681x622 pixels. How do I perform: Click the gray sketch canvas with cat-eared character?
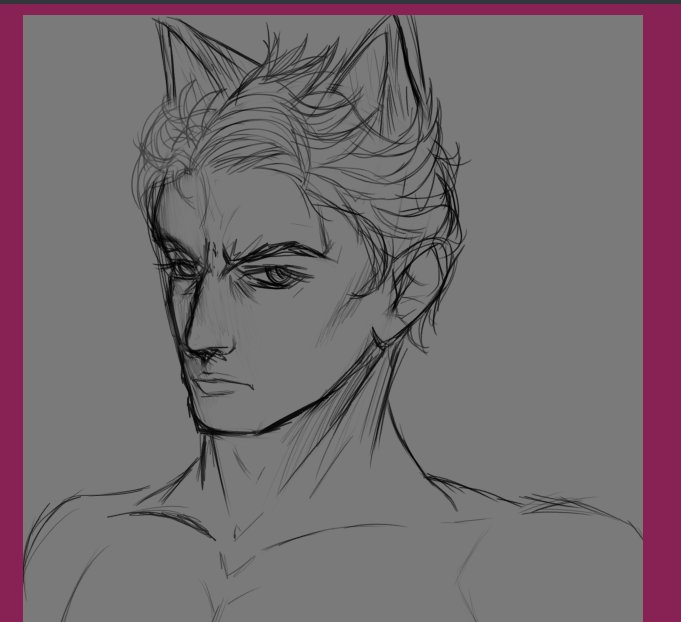(333, 318)
